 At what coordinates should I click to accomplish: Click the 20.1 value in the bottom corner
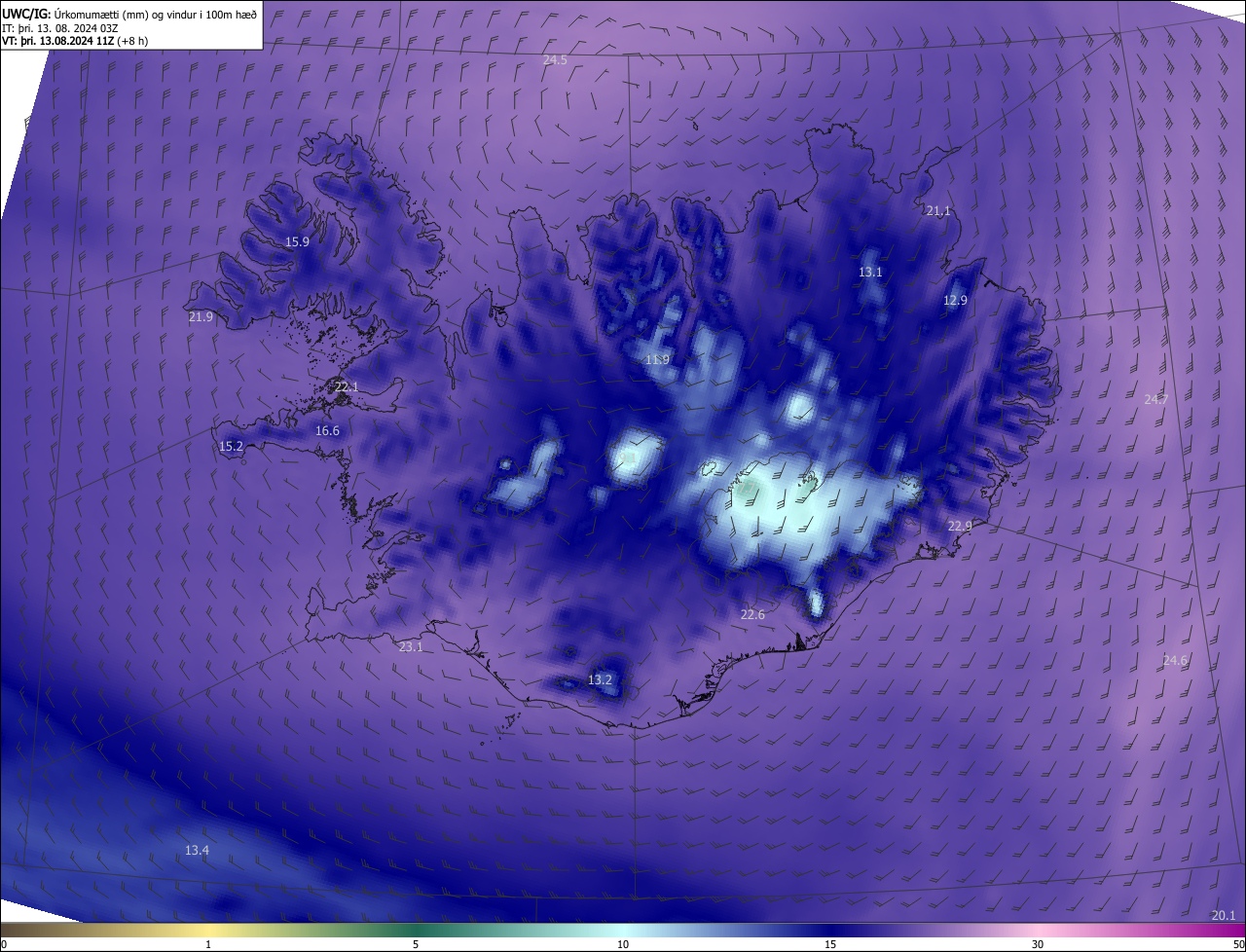click(x=1224, y=915)
